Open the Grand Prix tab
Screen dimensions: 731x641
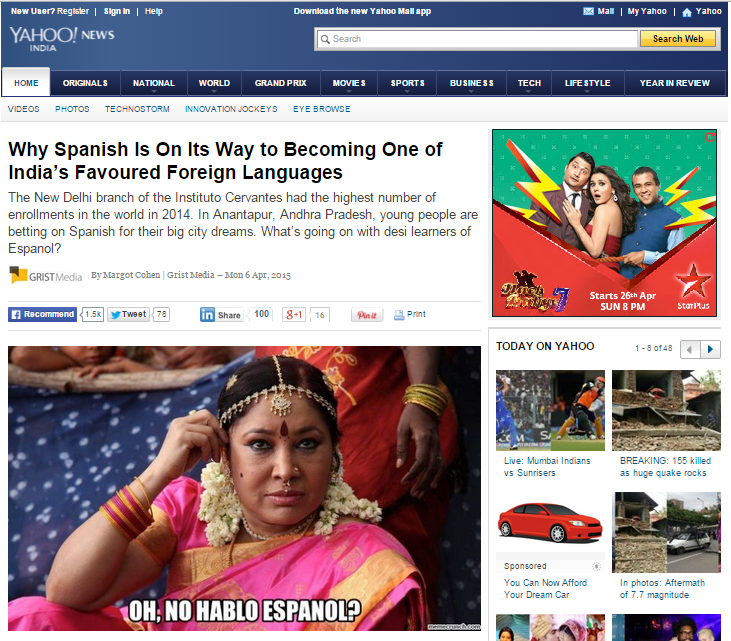(x=281, y=83)
